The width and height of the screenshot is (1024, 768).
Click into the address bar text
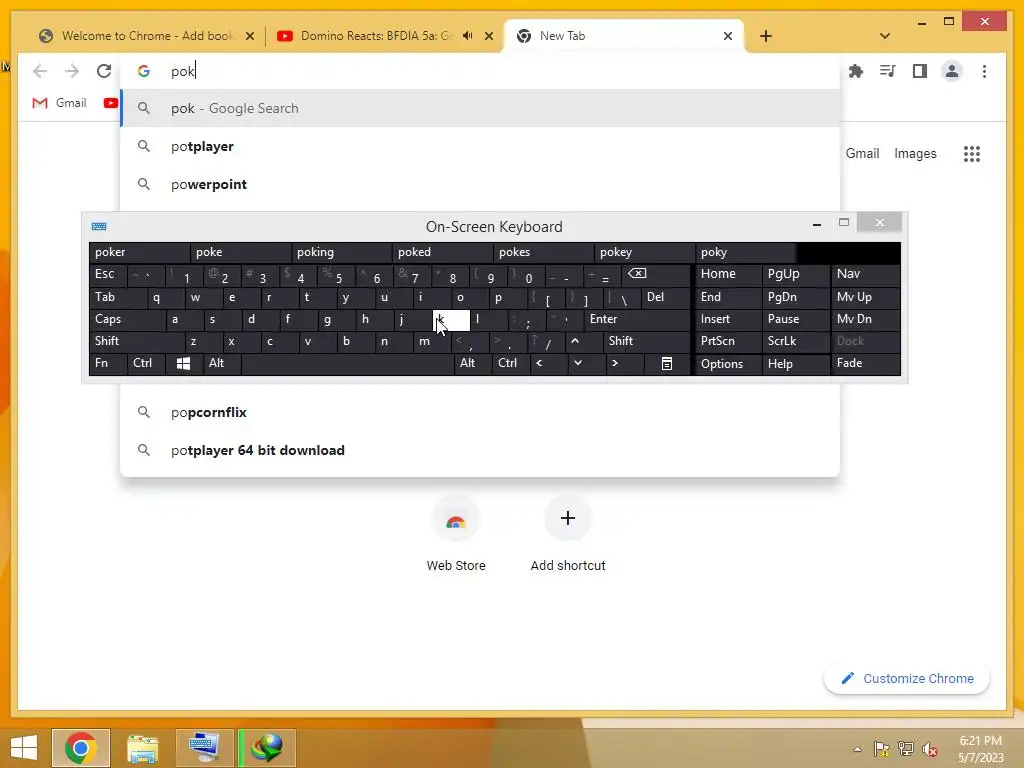point(184,71)
